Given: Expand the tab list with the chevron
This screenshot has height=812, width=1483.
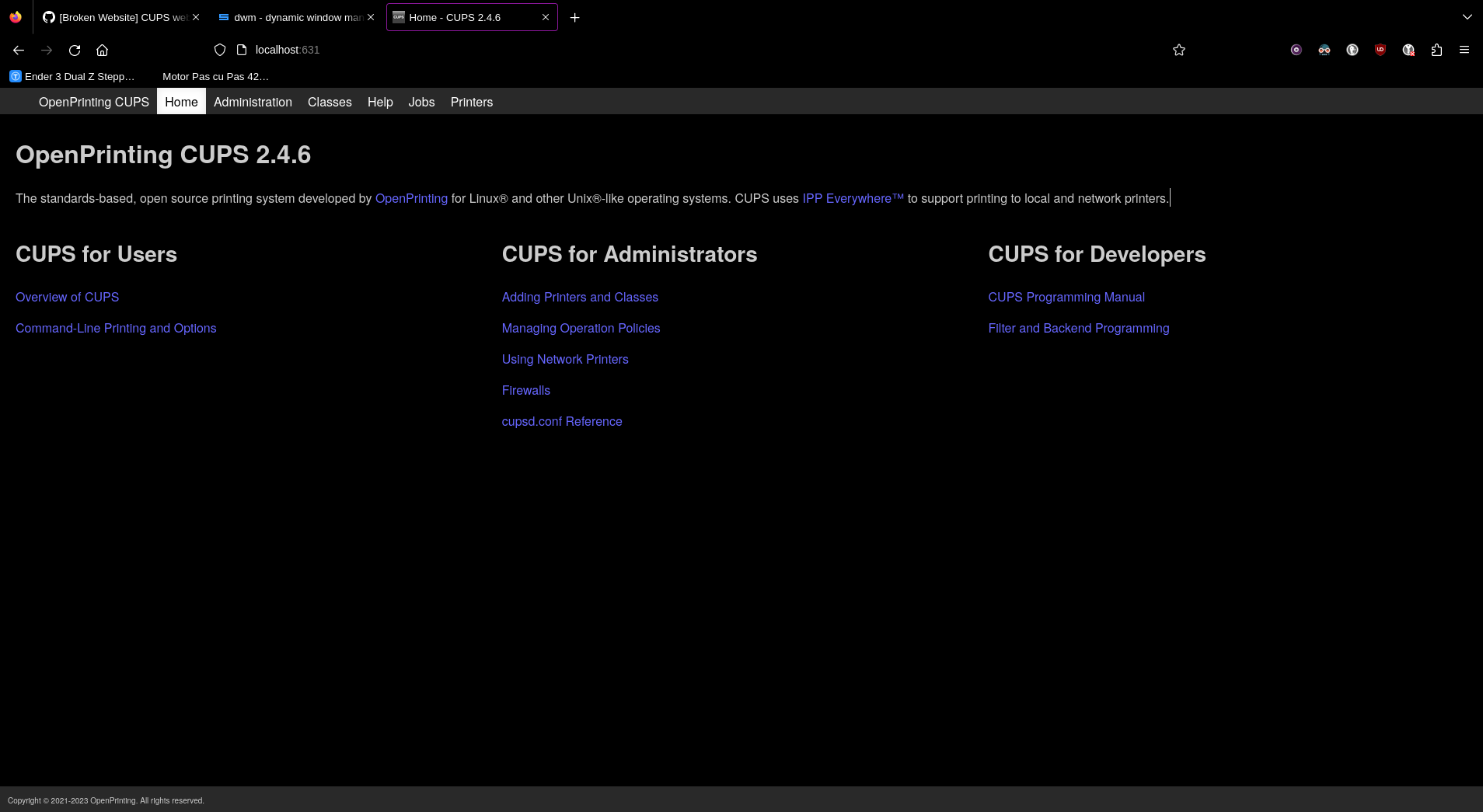Looking at the screenshot, I should coord(1467,17).
